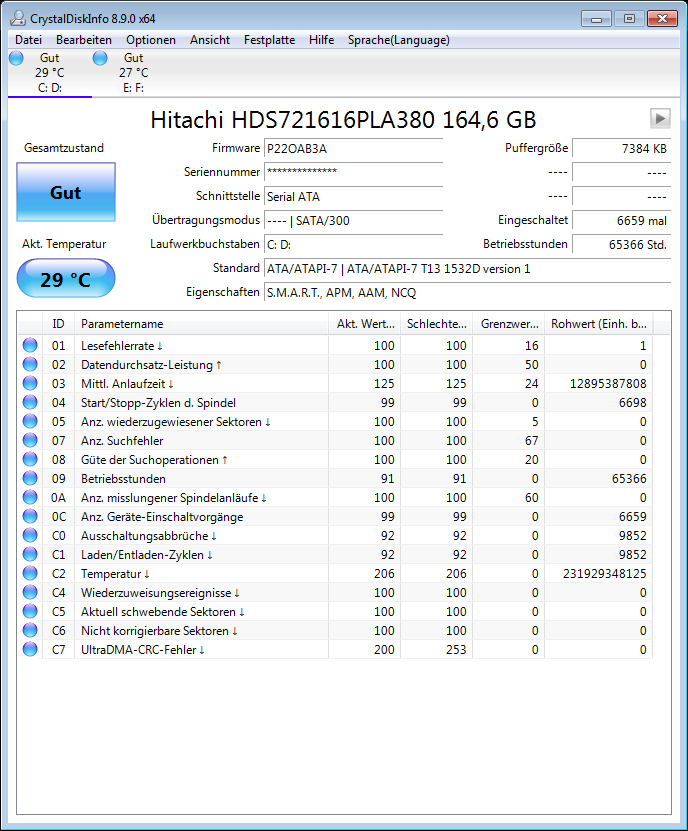This screenshot has width=688, height=831.
Task: Click the Seriennummer field
Action: tap(353, 173)
